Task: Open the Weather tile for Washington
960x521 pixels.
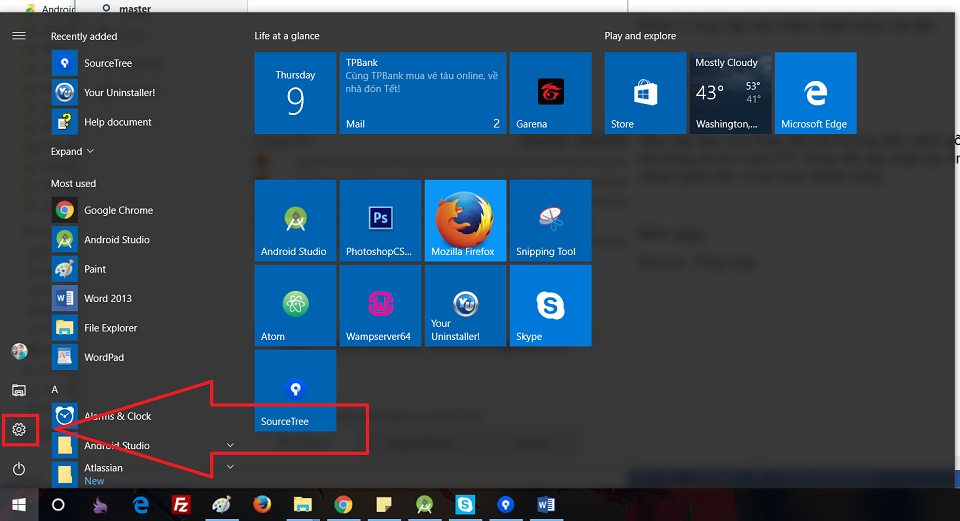Action: (730, 93)
